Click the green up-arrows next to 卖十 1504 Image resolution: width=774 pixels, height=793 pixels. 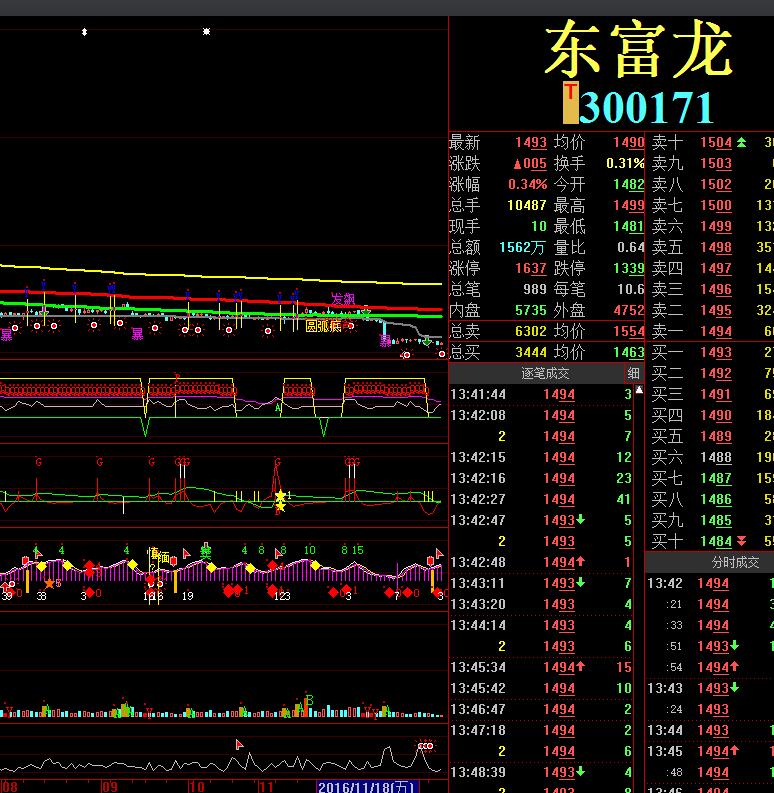[741, 142]
